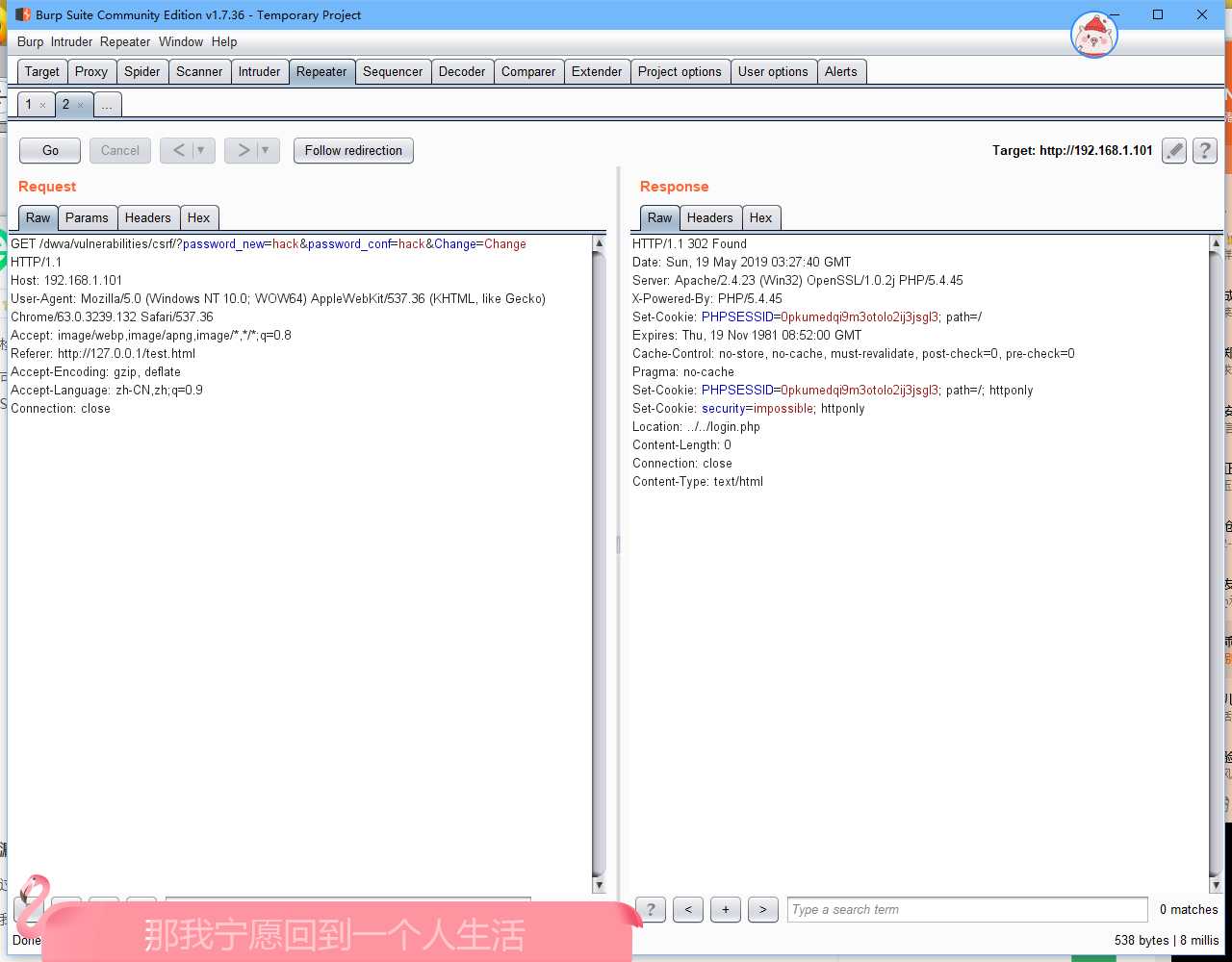Click the Referer header line in request

coord(103,353)
